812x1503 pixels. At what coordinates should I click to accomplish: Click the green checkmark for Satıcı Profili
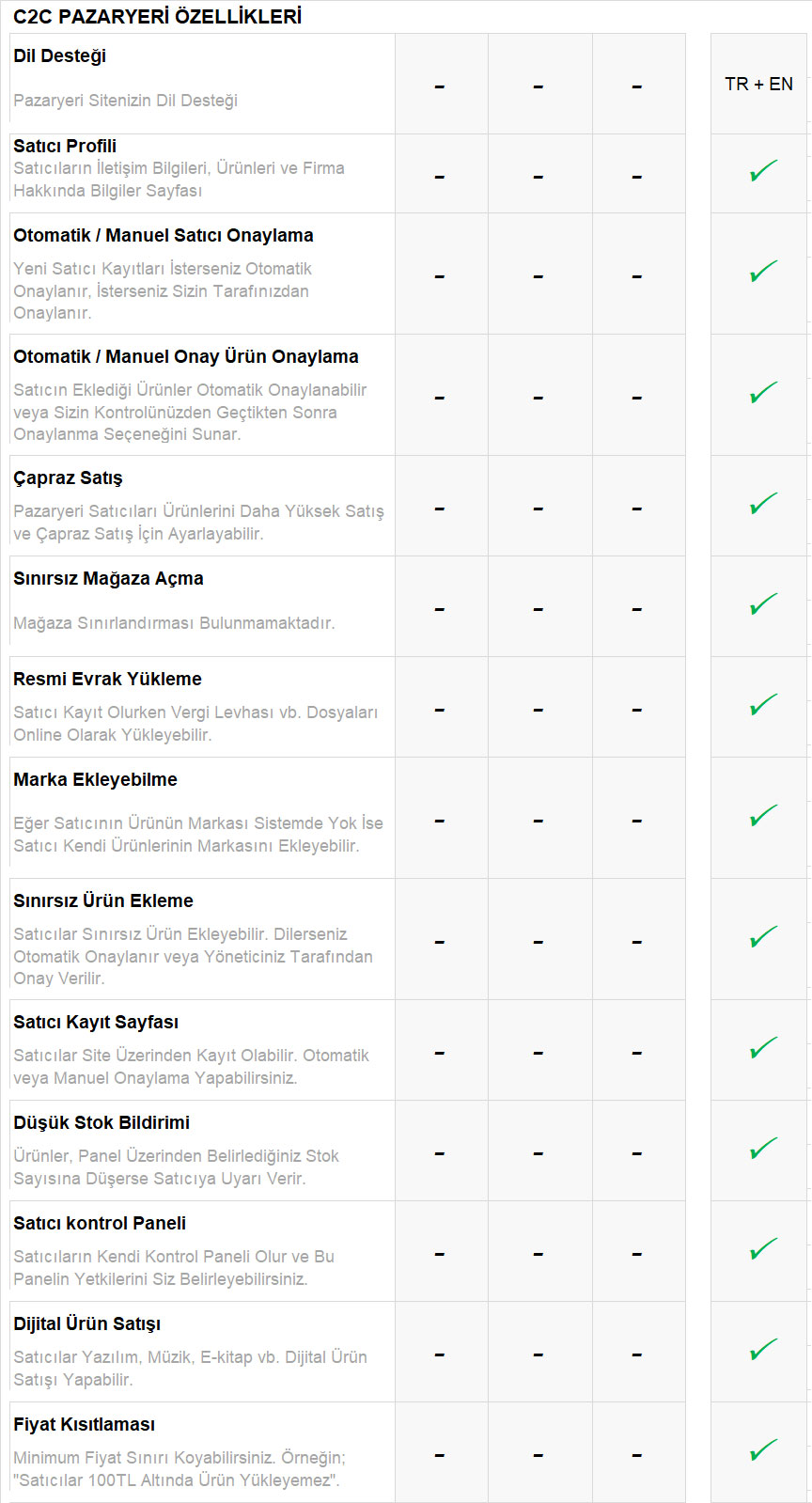(762, 172)
